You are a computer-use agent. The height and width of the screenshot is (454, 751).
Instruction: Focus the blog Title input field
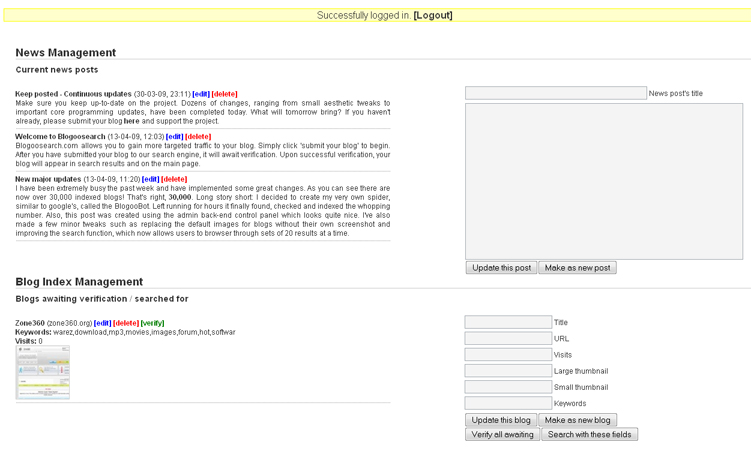pos(508,322)
